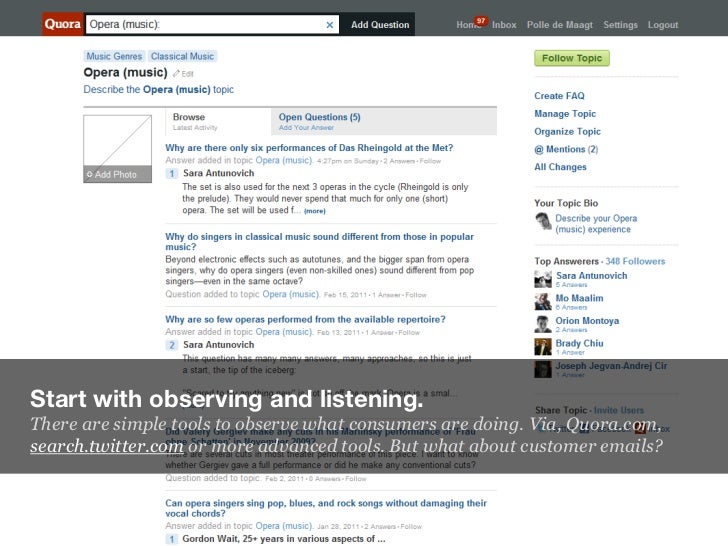Click Sara Antunovich's avatar in Top Answerers
728x546 pixels.
[x=543, y=279]
